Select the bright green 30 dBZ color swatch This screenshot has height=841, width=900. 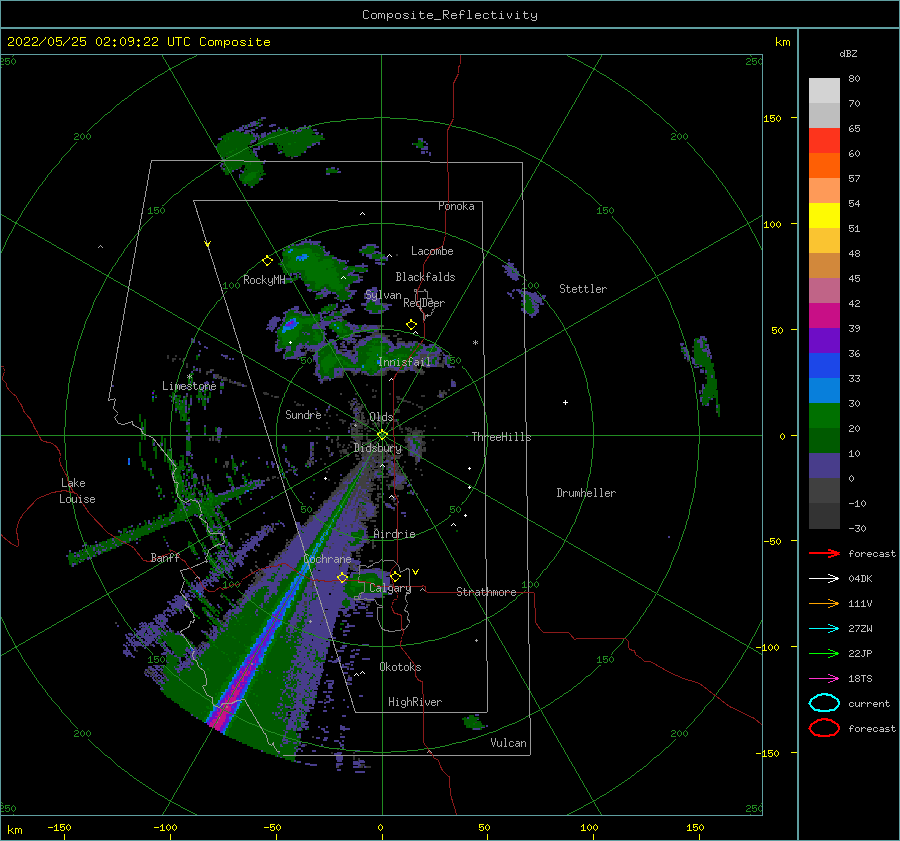pyautogui.click(x=824, y=415)
